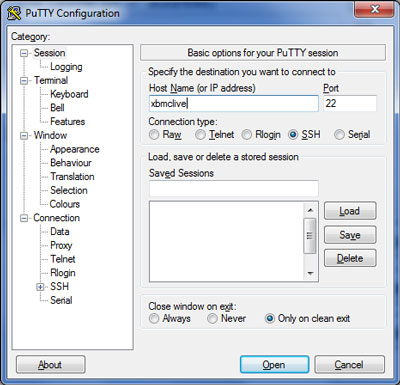Open the Logging category
The image size is (400, 385).
point(66,67)
